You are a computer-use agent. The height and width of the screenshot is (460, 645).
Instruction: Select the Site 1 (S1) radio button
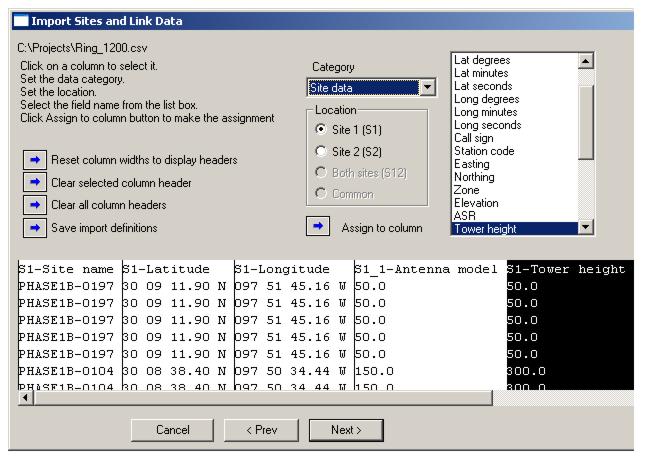pyautogui.click(x=321, y=130)
